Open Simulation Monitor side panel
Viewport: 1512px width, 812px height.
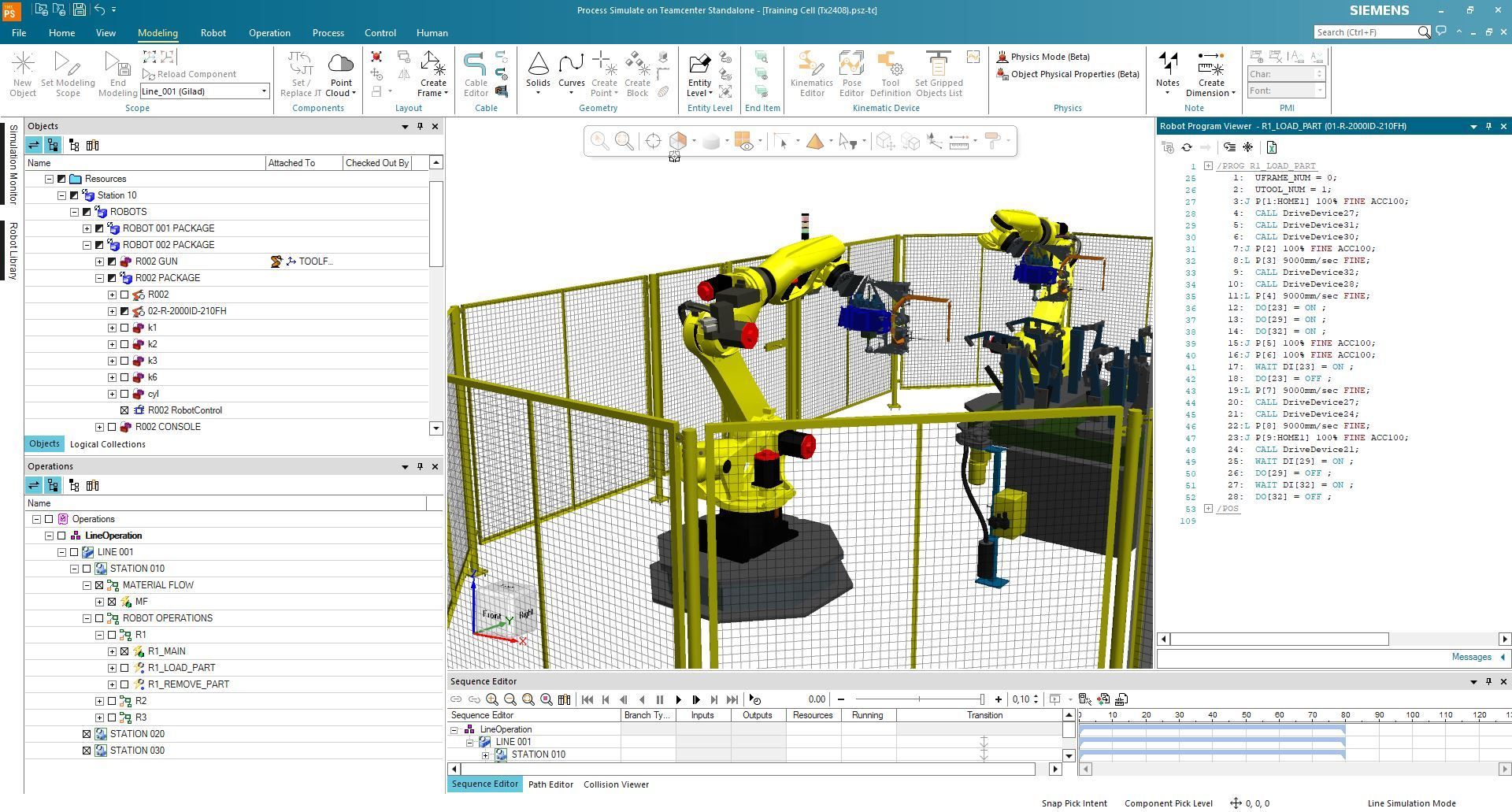[x=13, y=164]
